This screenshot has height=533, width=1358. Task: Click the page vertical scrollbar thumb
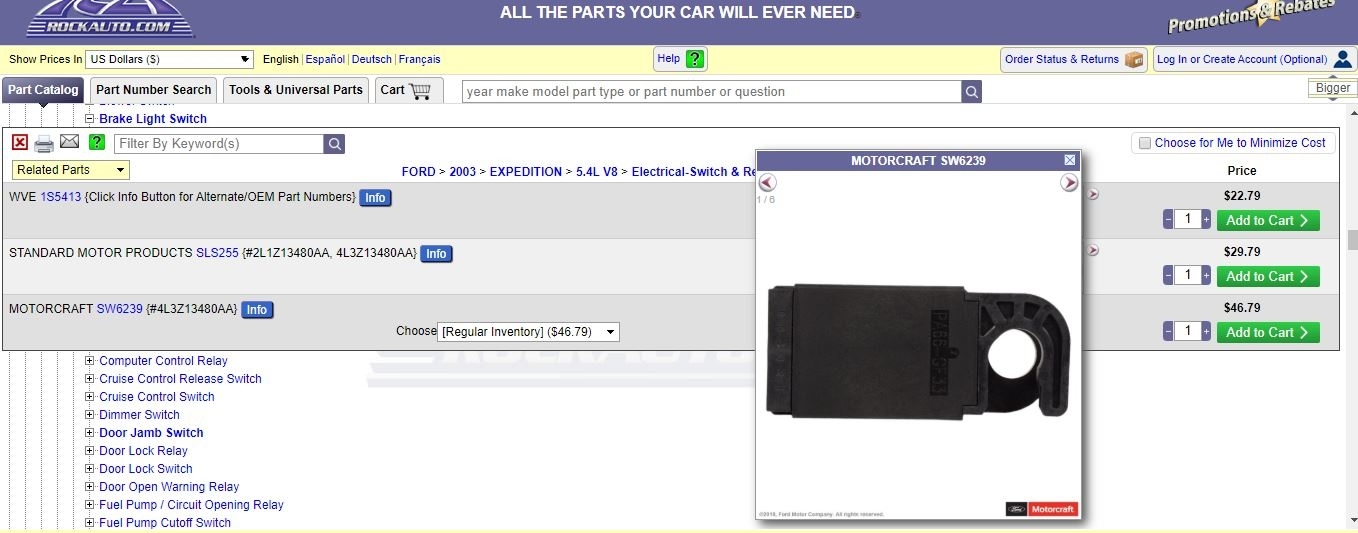click(x=1352, y=240)
